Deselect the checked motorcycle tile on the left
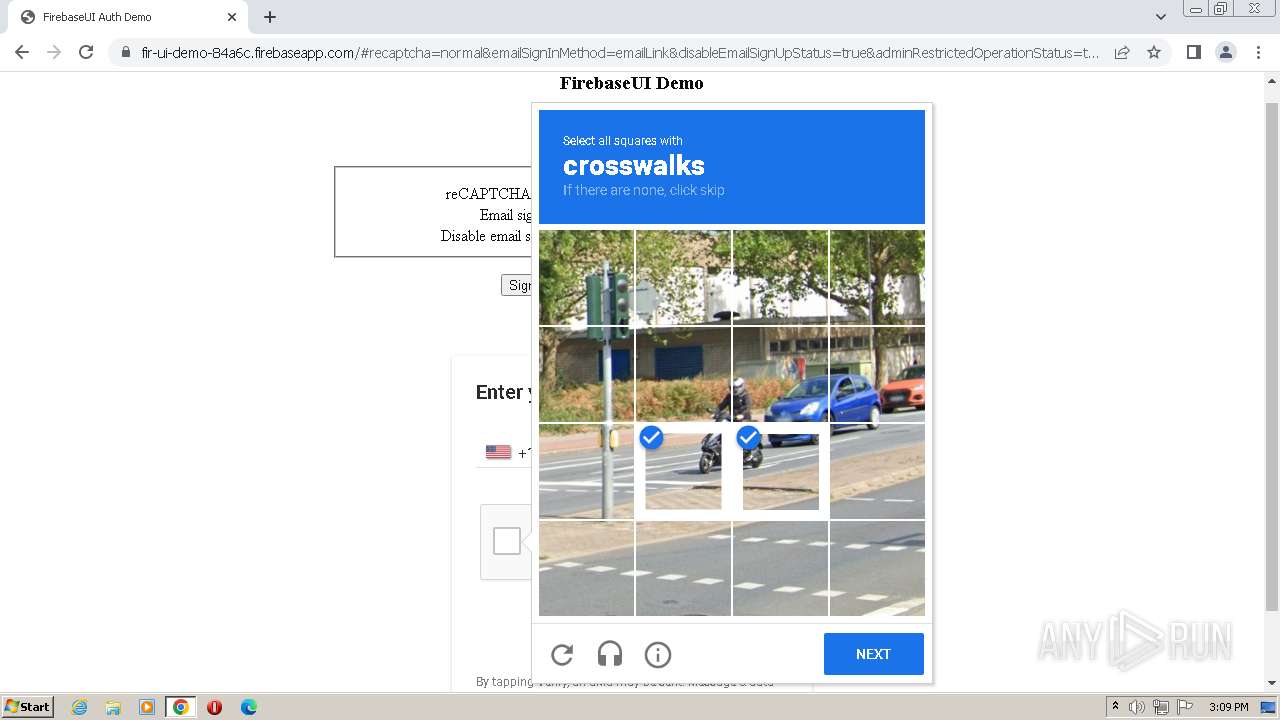Image resolution: width=1280 pixels, height=720 pixels. pyautogui.click(x=683, y=471)
